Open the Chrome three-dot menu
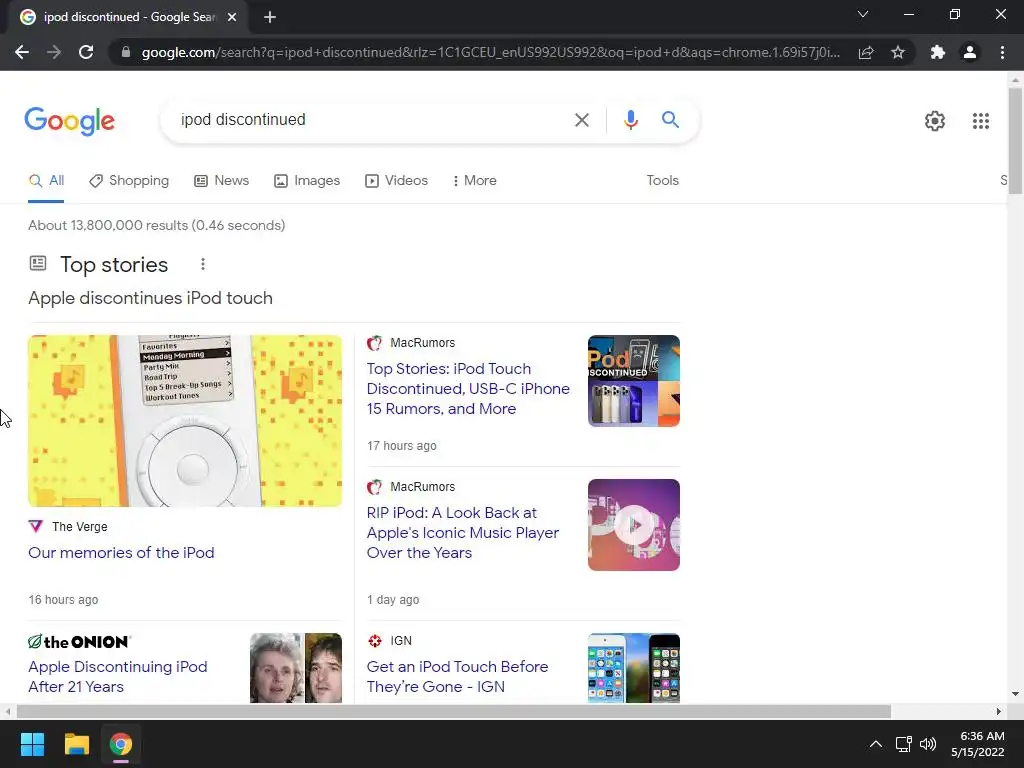This screenshot has height=768, width=1024. click(1002, 52)
